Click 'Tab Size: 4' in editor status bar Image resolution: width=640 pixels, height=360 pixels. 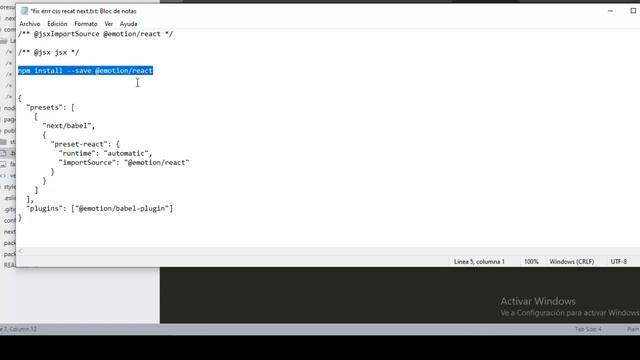point(588,329)
